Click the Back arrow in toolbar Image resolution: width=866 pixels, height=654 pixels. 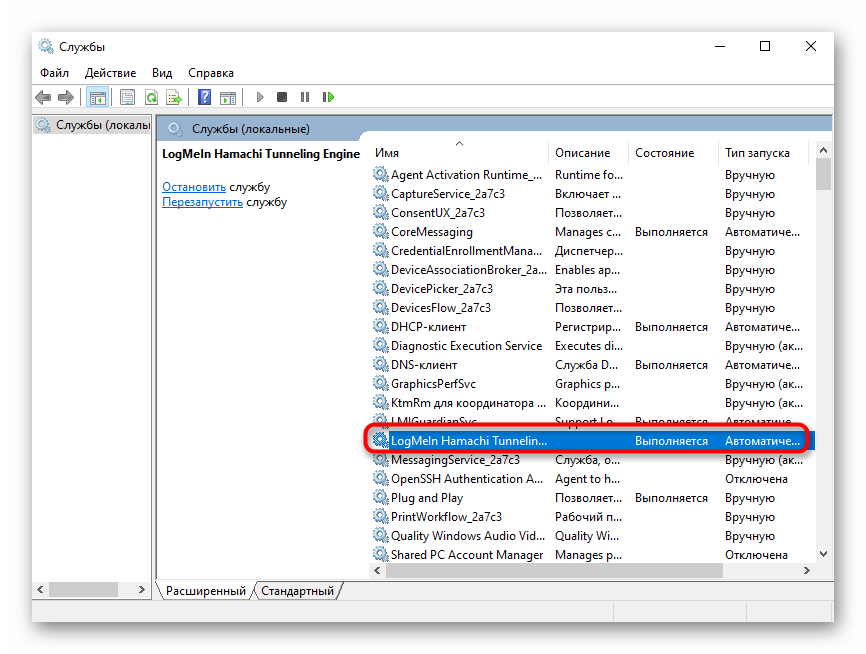tap(43, 97)
